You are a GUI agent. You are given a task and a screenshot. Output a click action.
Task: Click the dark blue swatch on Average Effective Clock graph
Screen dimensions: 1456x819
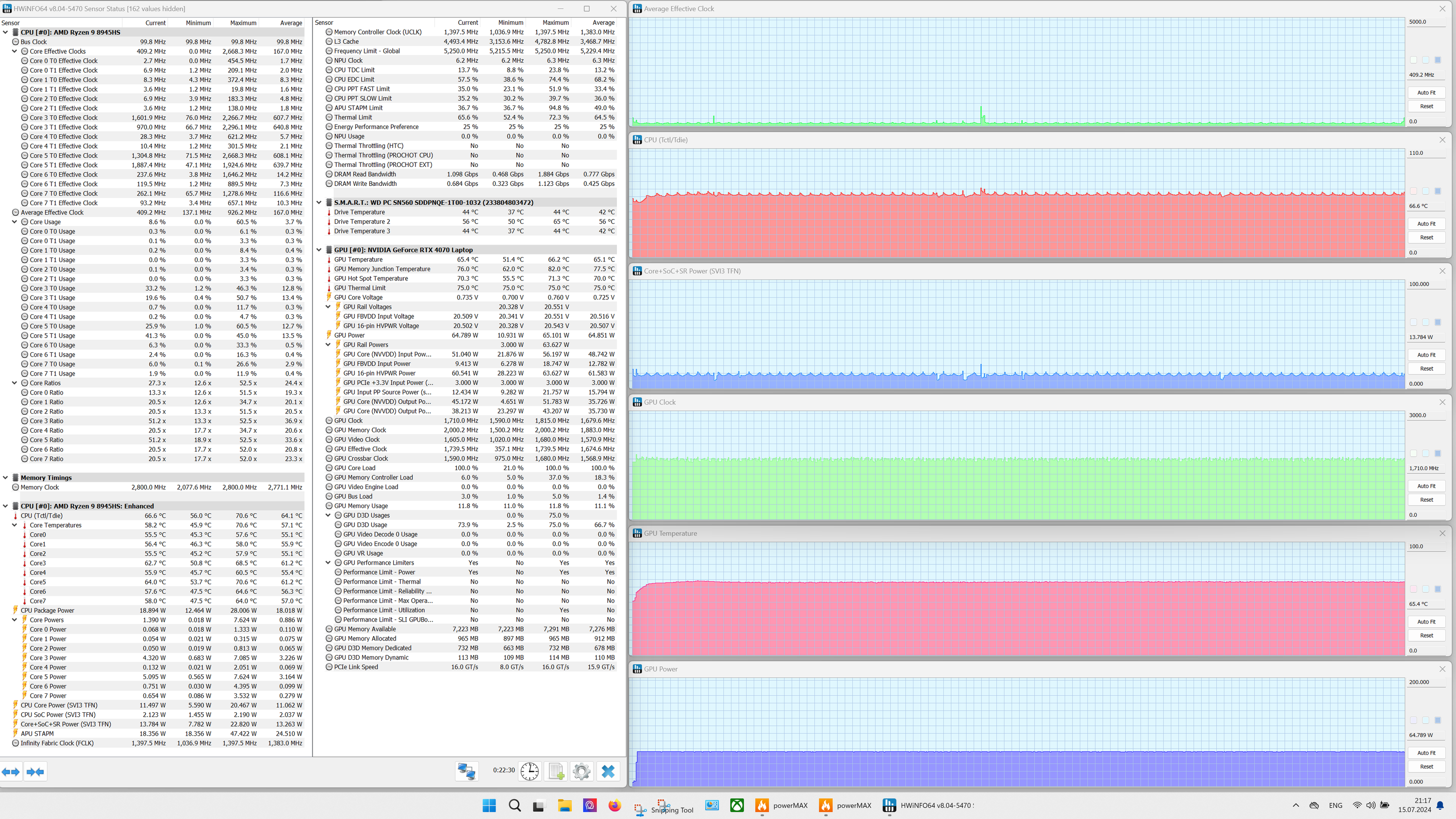click(x=1438, y=60)
